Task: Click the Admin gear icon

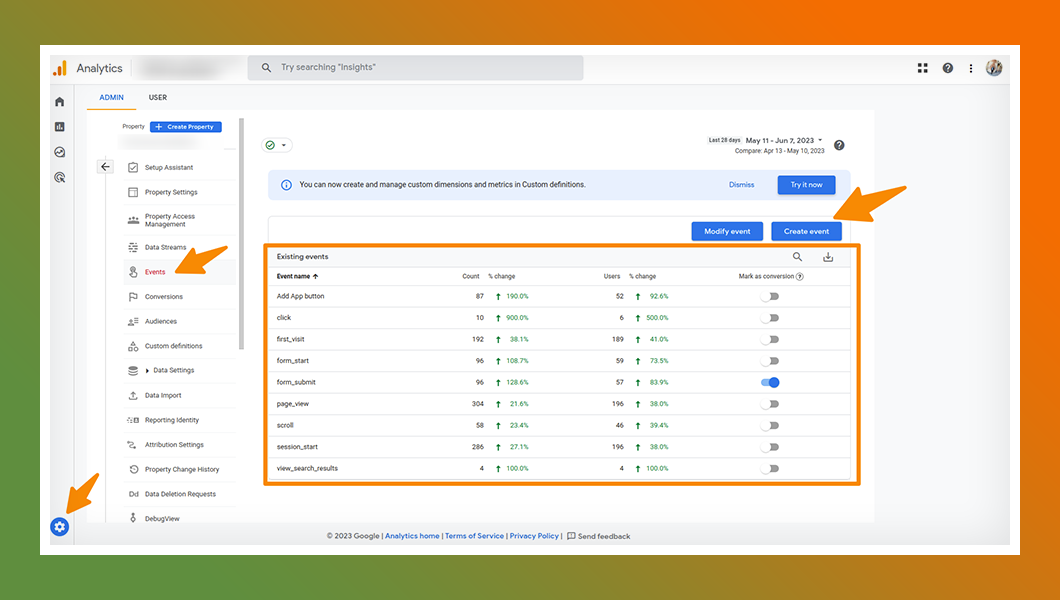Action: (x=60, y=526)
